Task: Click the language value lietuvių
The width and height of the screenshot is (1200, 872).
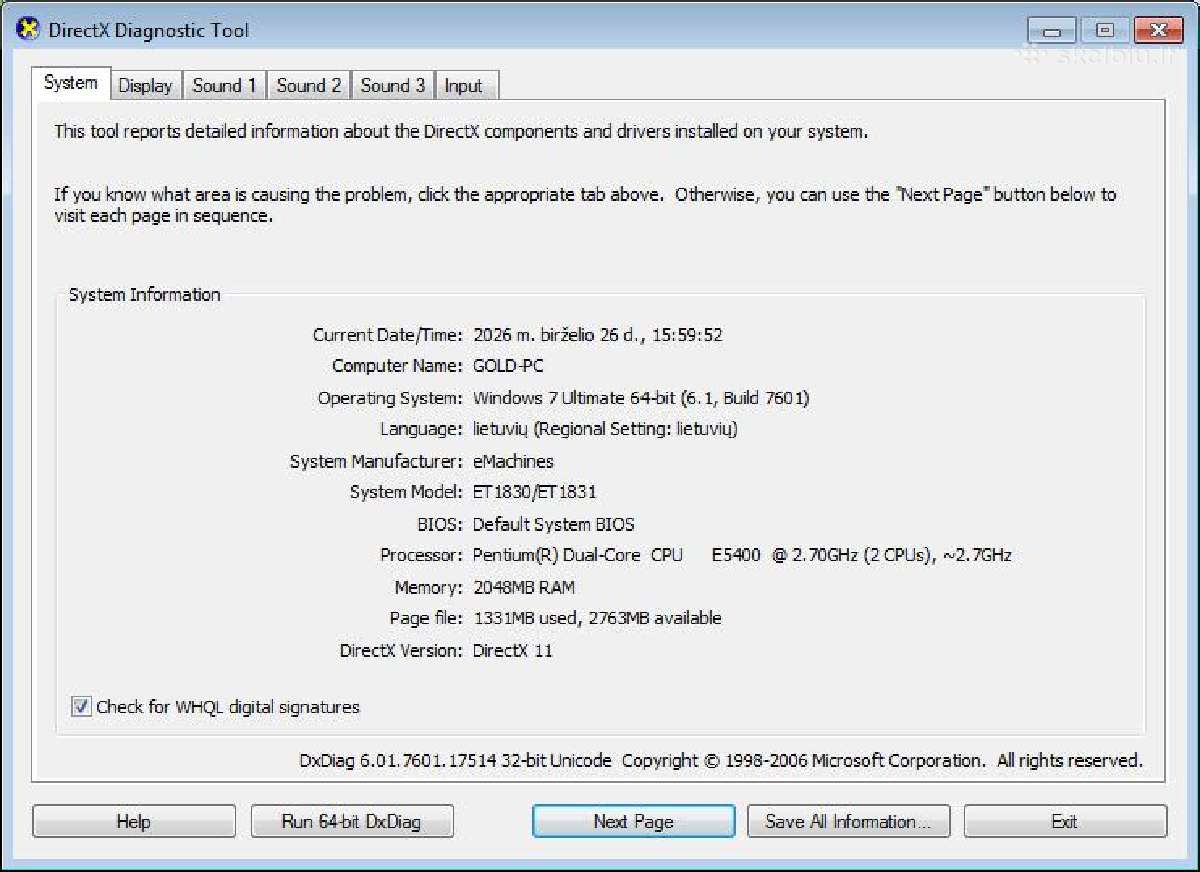Action: (x=605, y=429)
